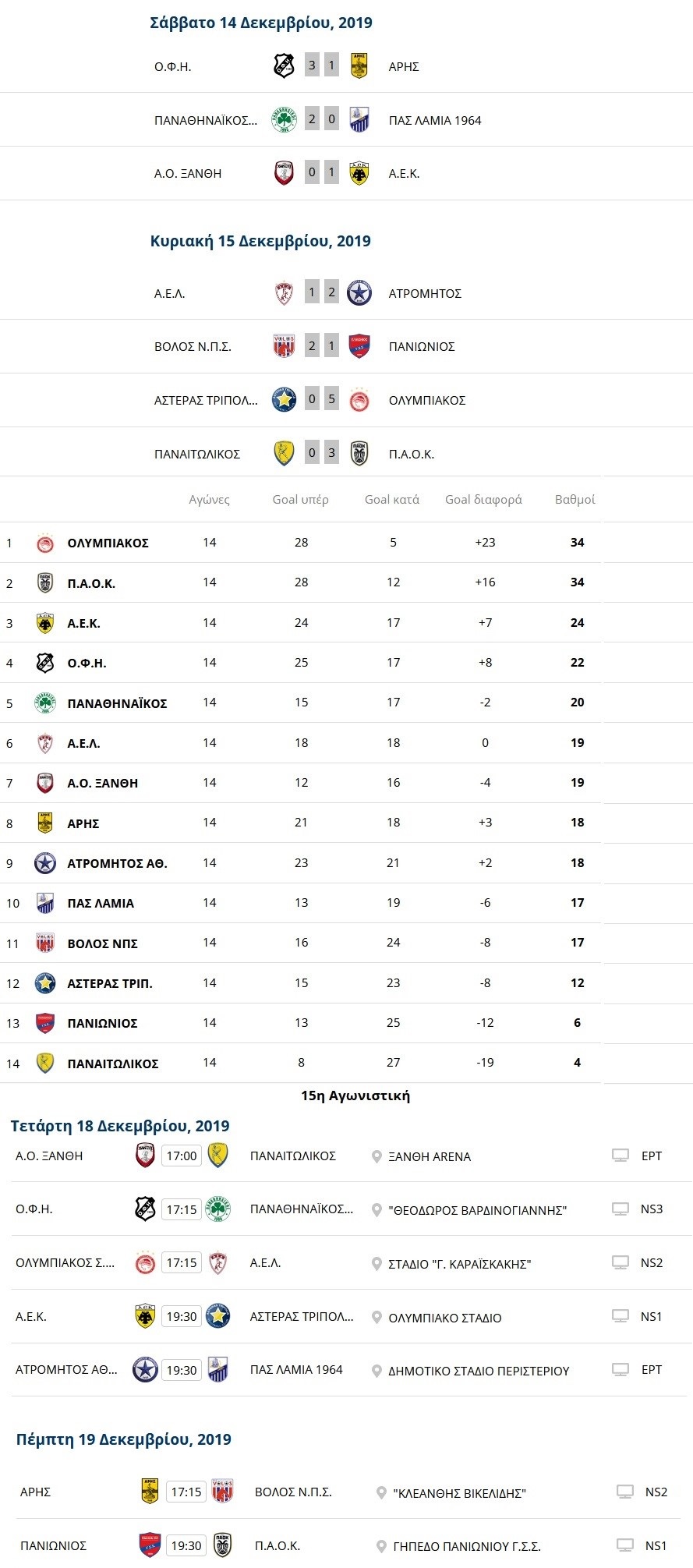Click the TV icon in the ΑΡΗΣ fixture row
693x1568 pixels.
click(625, 1492)
